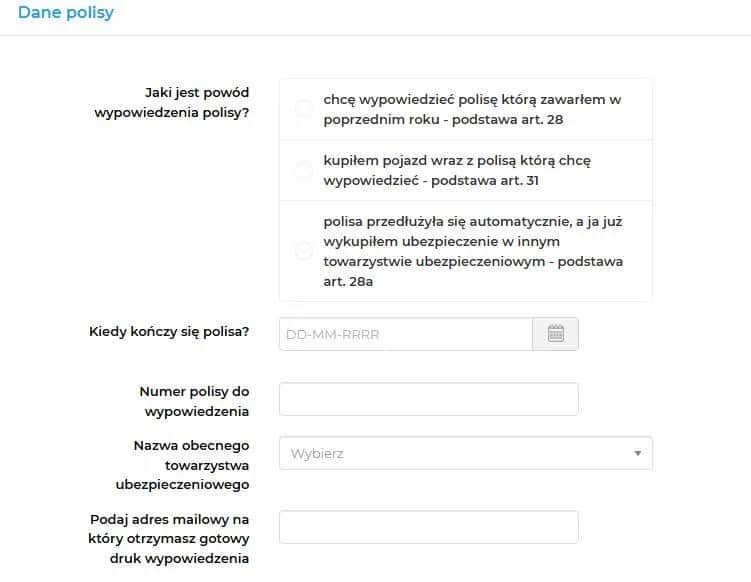Image resolution: width=751 pixels, height=582 pixels.
Task: Click option text "kupiłem pojazd wraz z polisą"
Action: 464,160
